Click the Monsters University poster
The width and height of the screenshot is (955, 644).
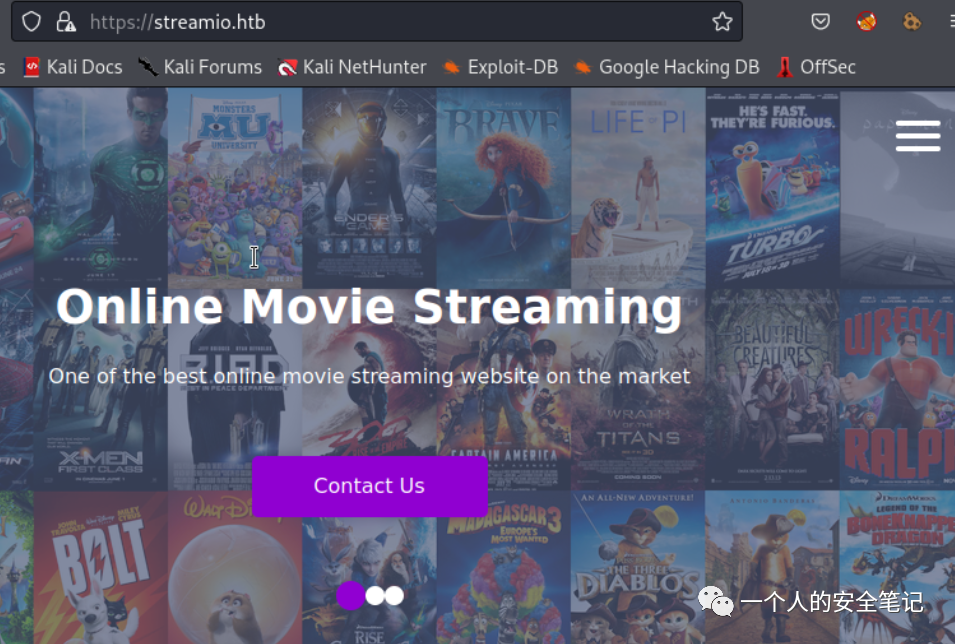pos(234,188)
